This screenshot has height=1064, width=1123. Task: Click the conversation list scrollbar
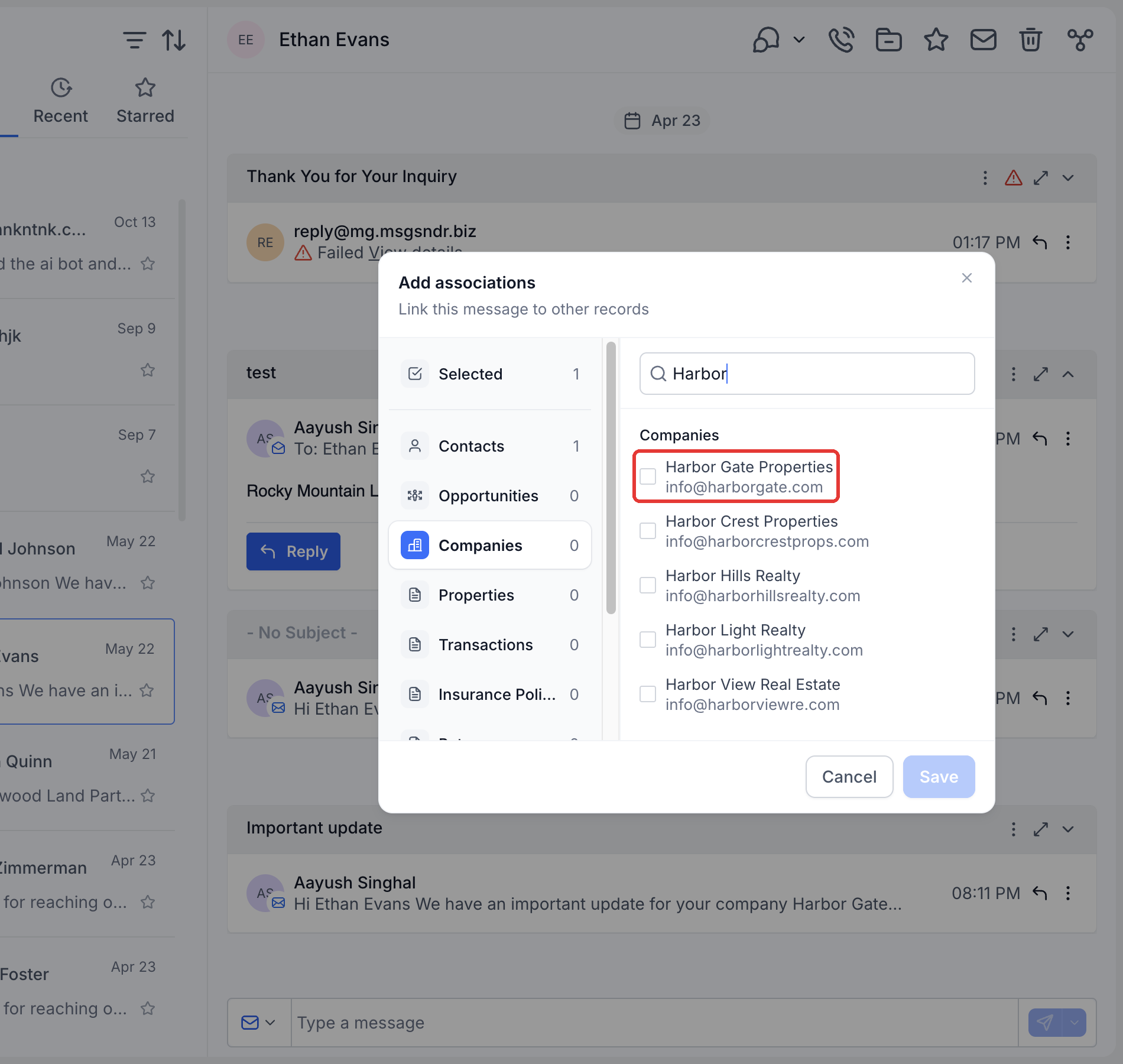click(182, 361)
